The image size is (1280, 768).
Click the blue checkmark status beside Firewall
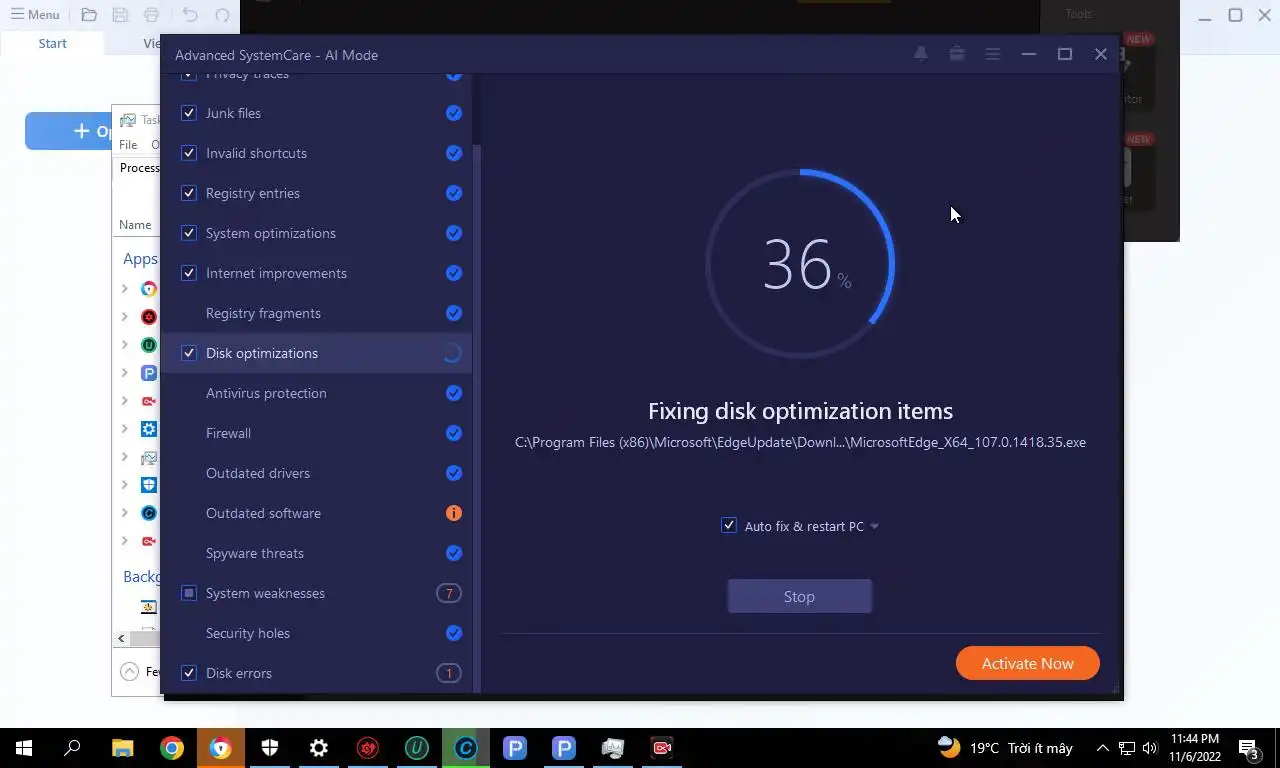tap(454, 433)
